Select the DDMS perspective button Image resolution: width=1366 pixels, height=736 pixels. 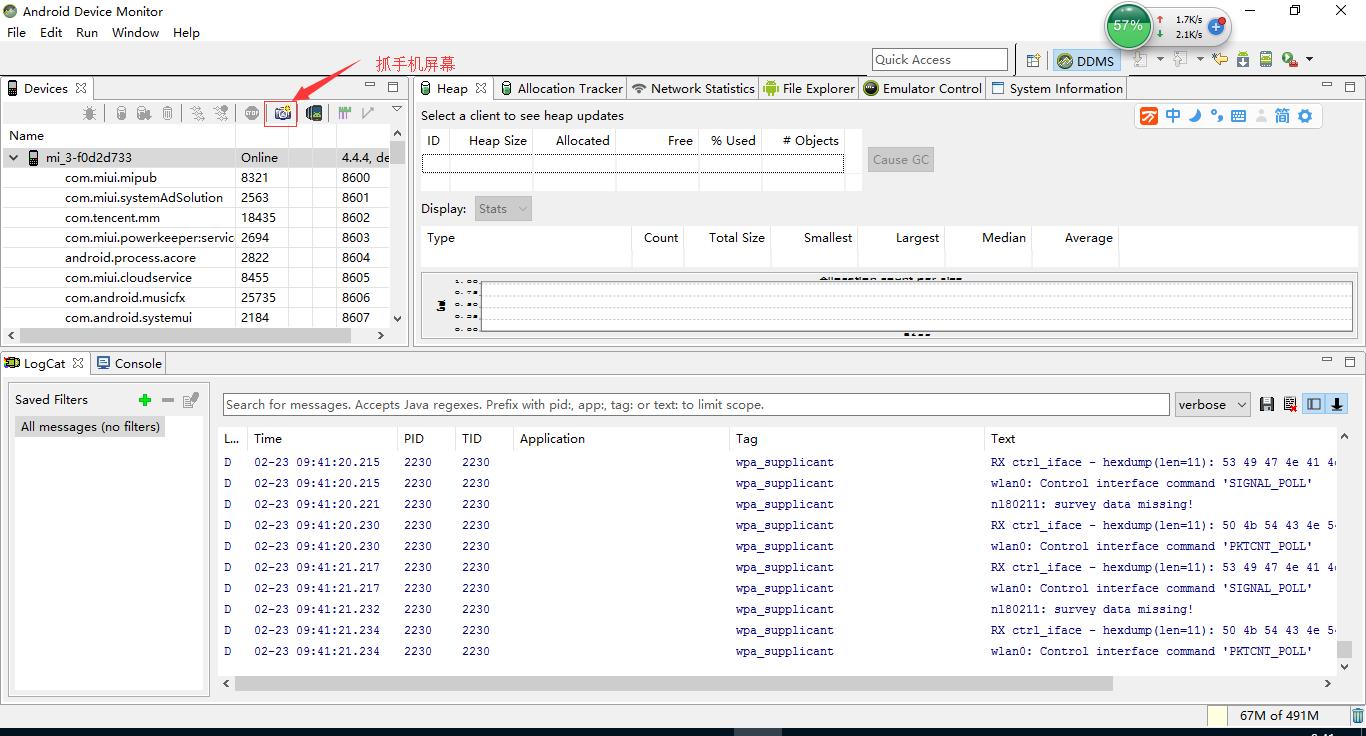(1086, 60)
